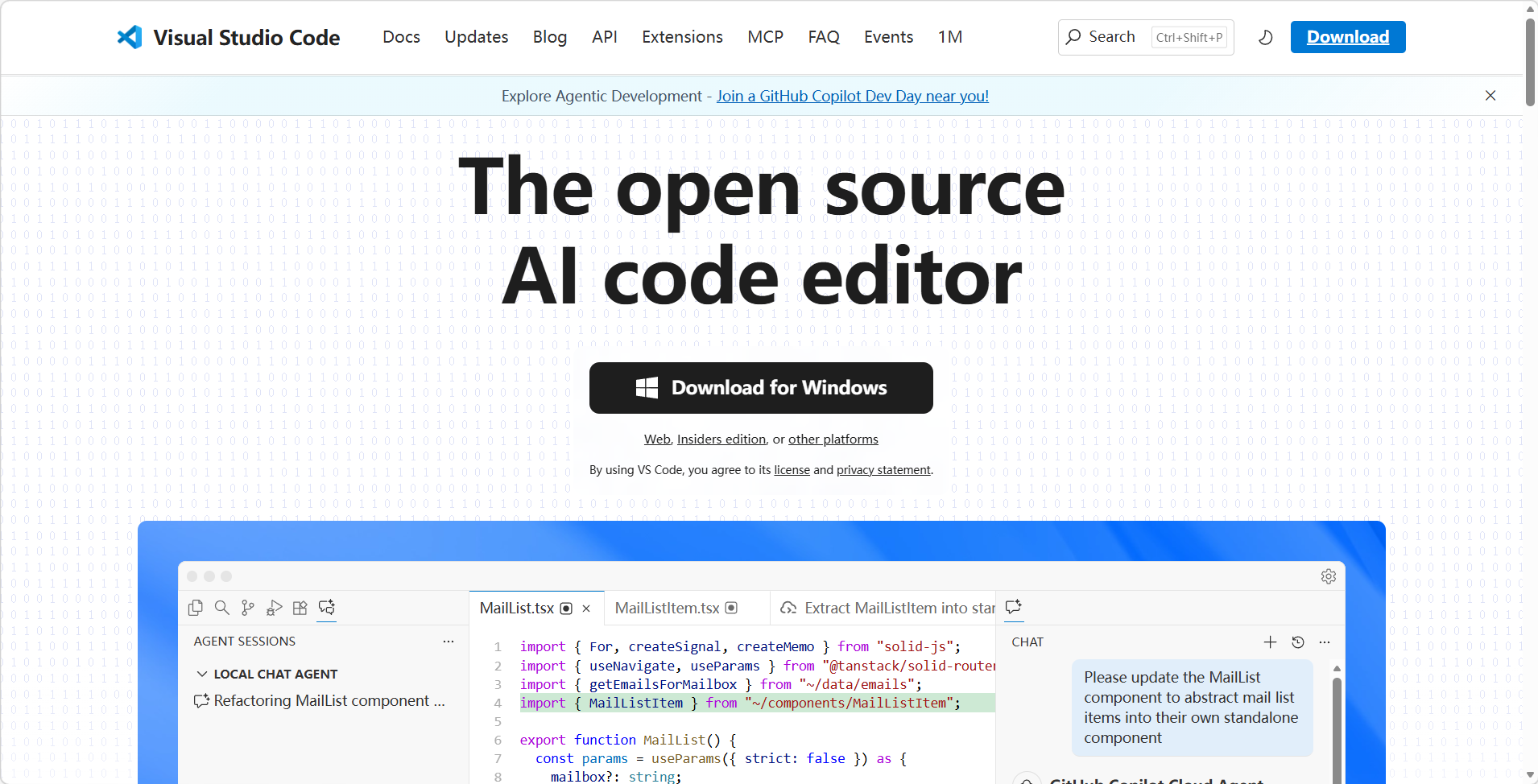Click the Windows logo on download button
1538x784 pixels.
click(647, 388)
